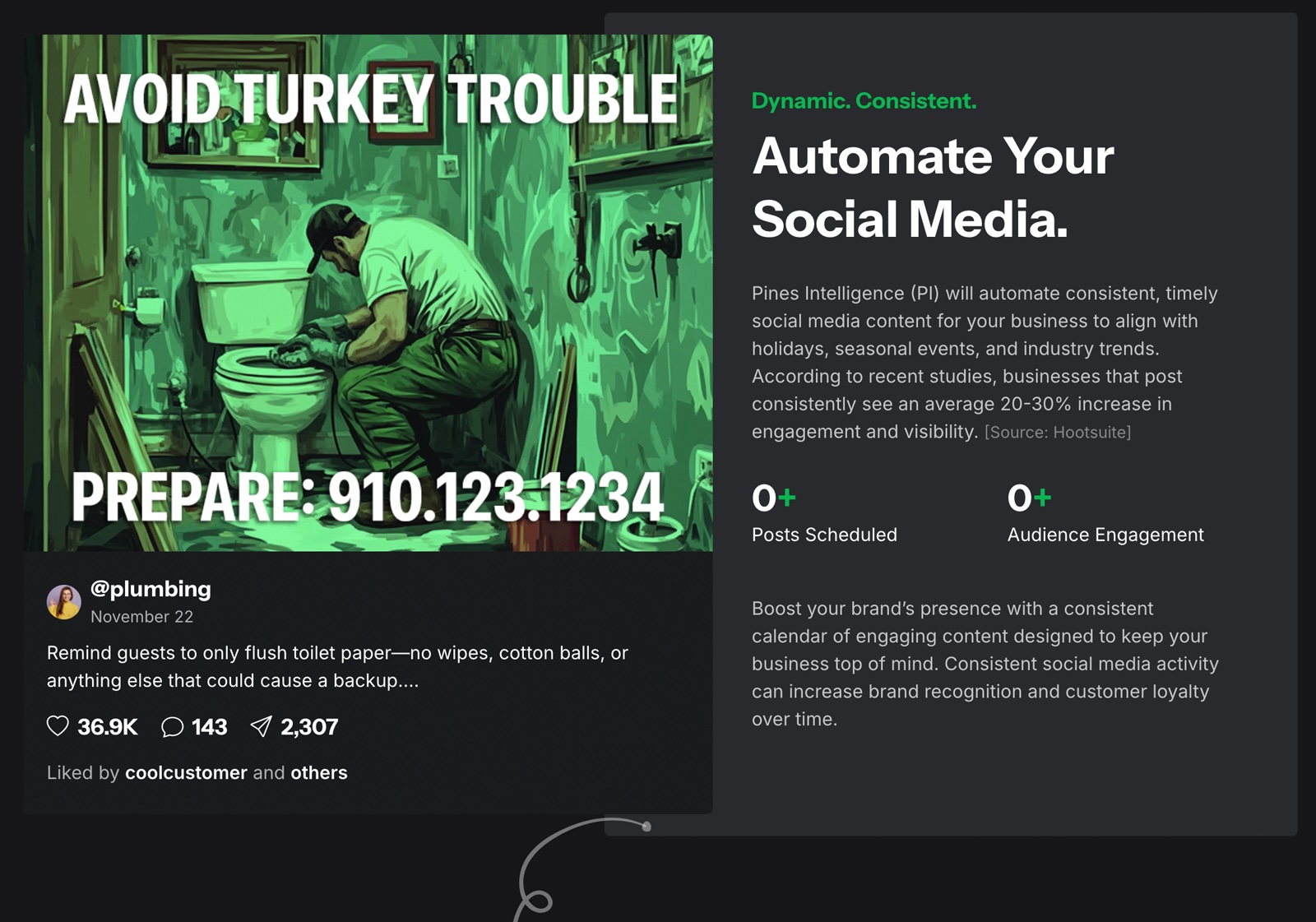Click the green plus beside Audience Engagement
The height and width of the screenshot is (922, 1316).
(1043, 498)
